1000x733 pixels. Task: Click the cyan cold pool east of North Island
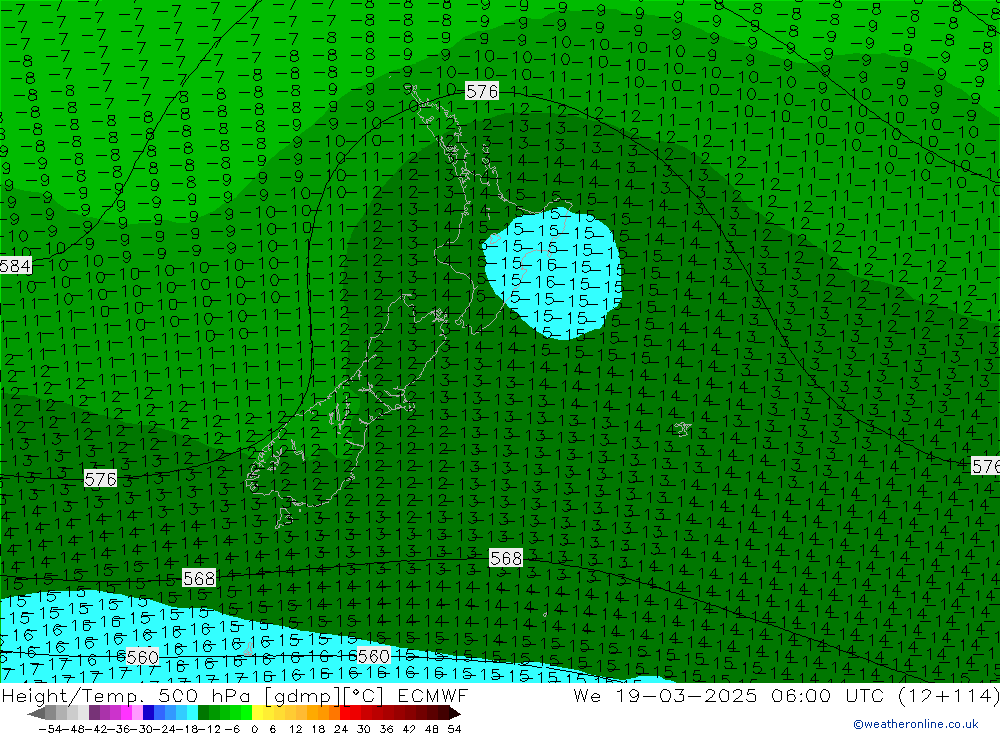click(x=552, y=274)
